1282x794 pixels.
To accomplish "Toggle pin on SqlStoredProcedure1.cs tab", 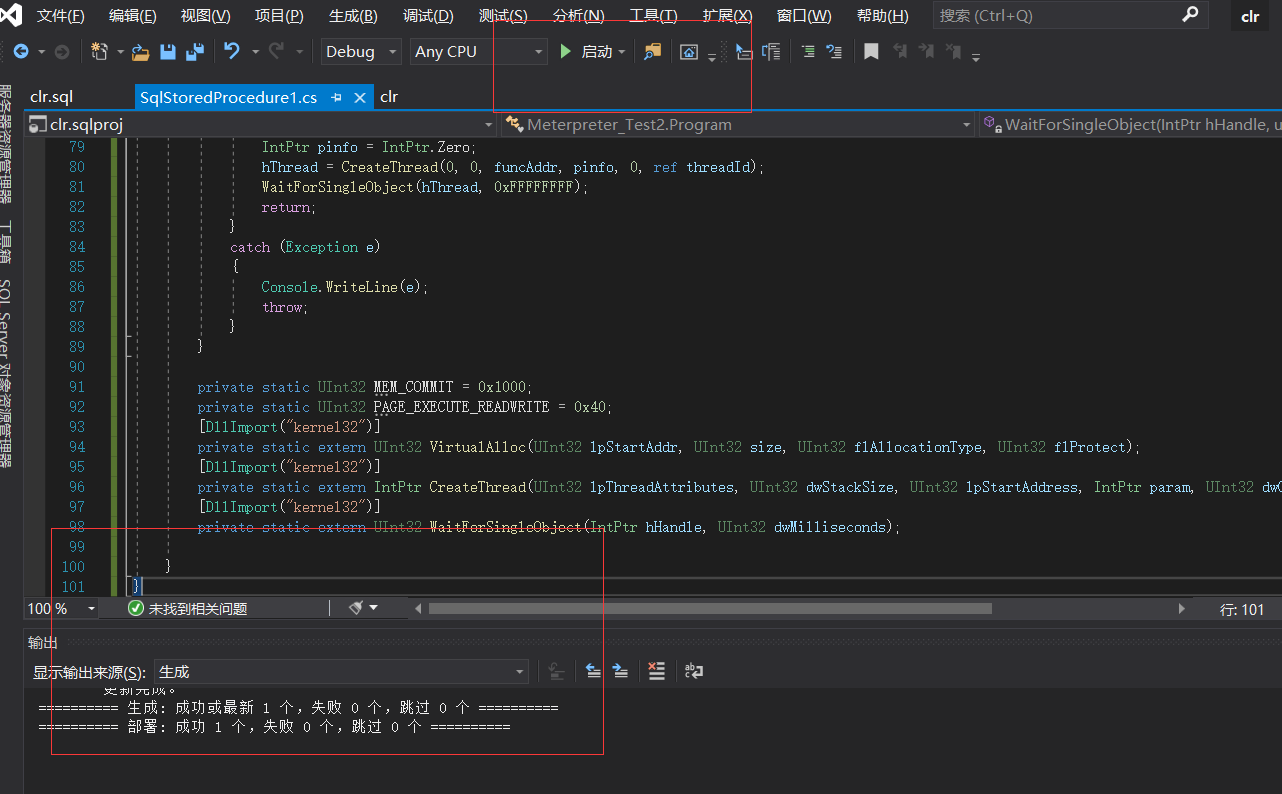I will pyautogui.click(x=337, y=97).
